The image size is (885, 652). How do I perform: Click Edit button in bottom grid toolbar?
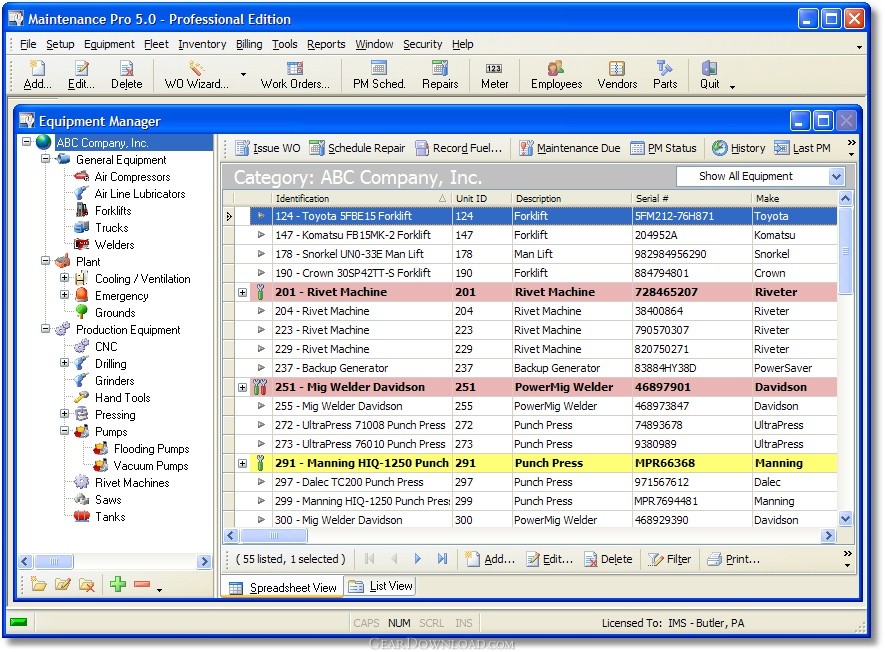click(550, 559)
